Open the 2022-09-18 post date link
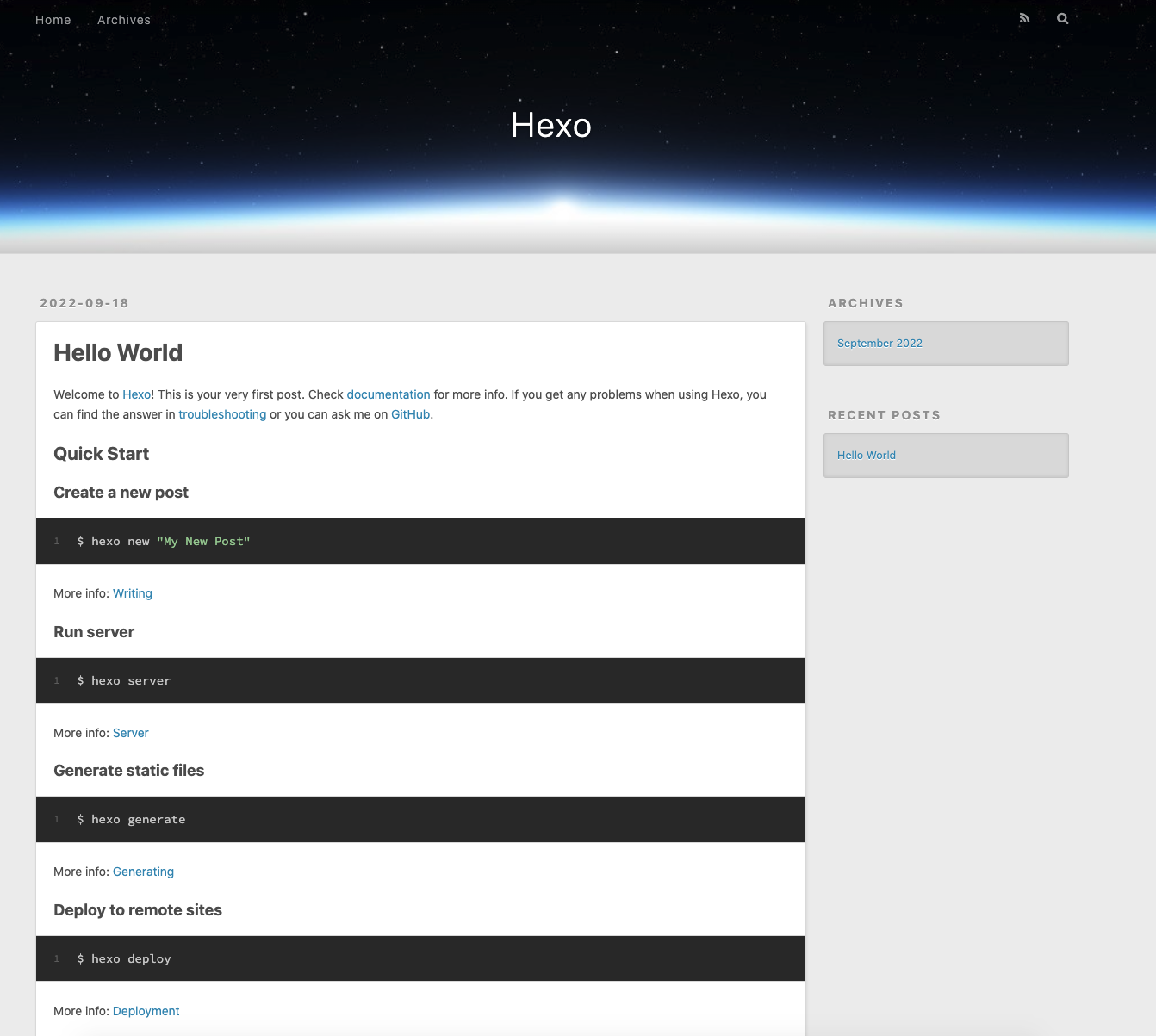The width and height of the screenshot is (1156, 1036). click(84, 303)
